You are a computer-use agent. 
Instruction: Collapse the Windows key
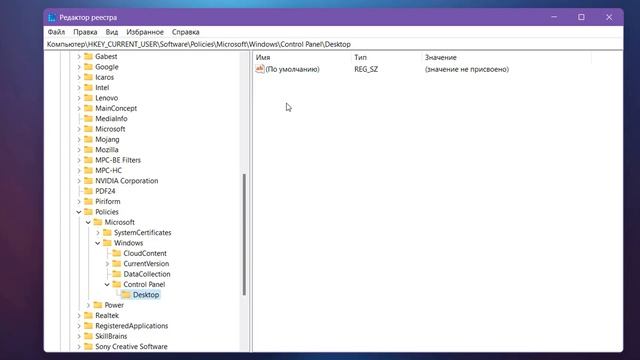point(98,243)
